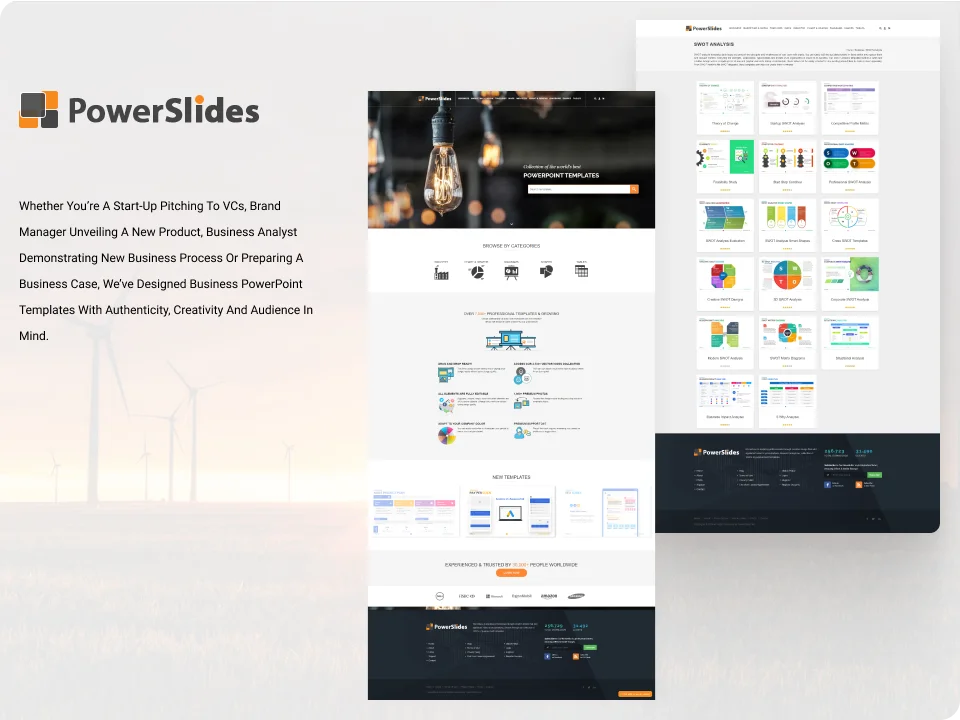
Task: Click the PowerSlides logo in homepage footer
Action: (x=446, y=626)
